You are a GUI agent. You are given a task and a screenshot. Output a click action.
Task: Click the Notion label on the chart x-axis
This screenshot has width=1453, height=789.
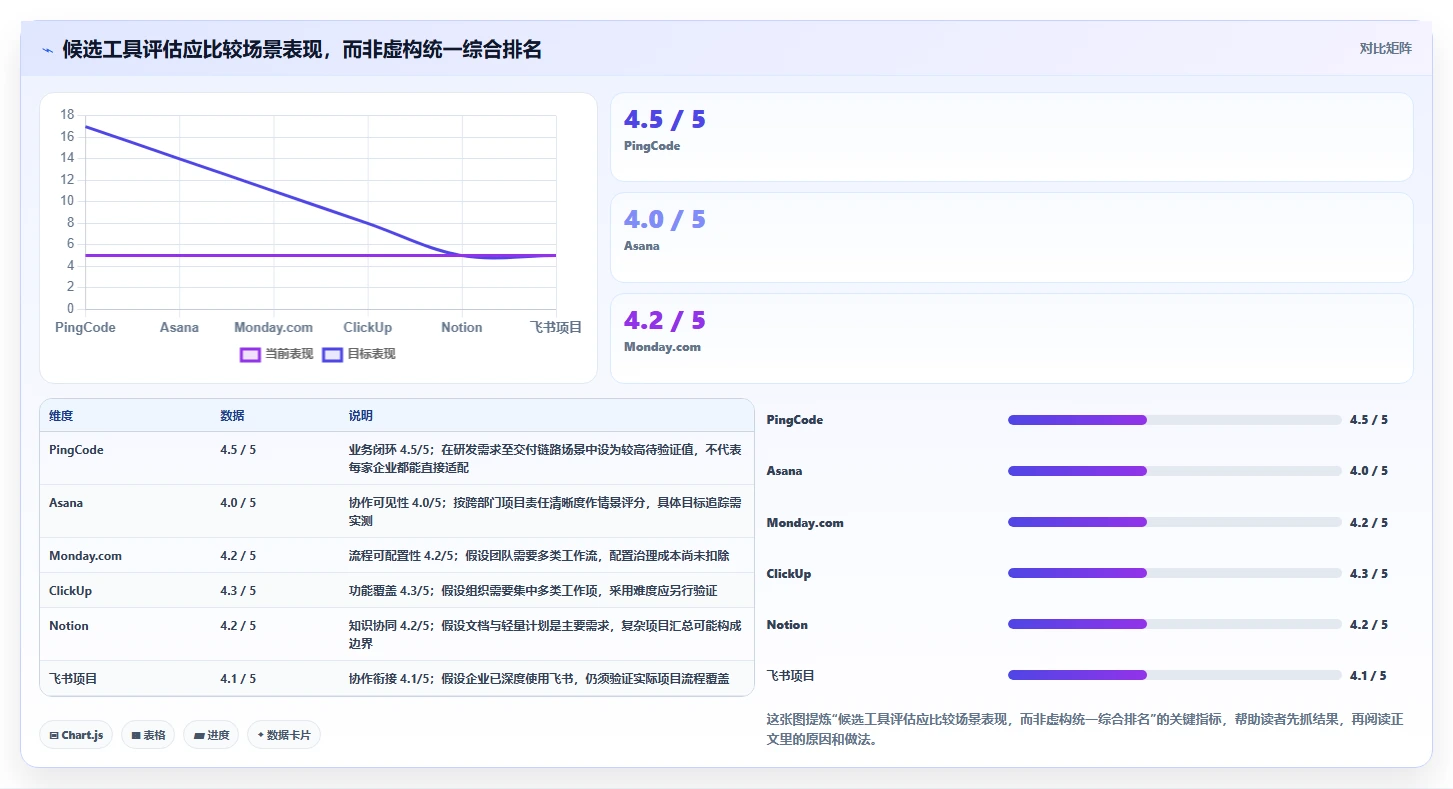(x=462, y=328)
